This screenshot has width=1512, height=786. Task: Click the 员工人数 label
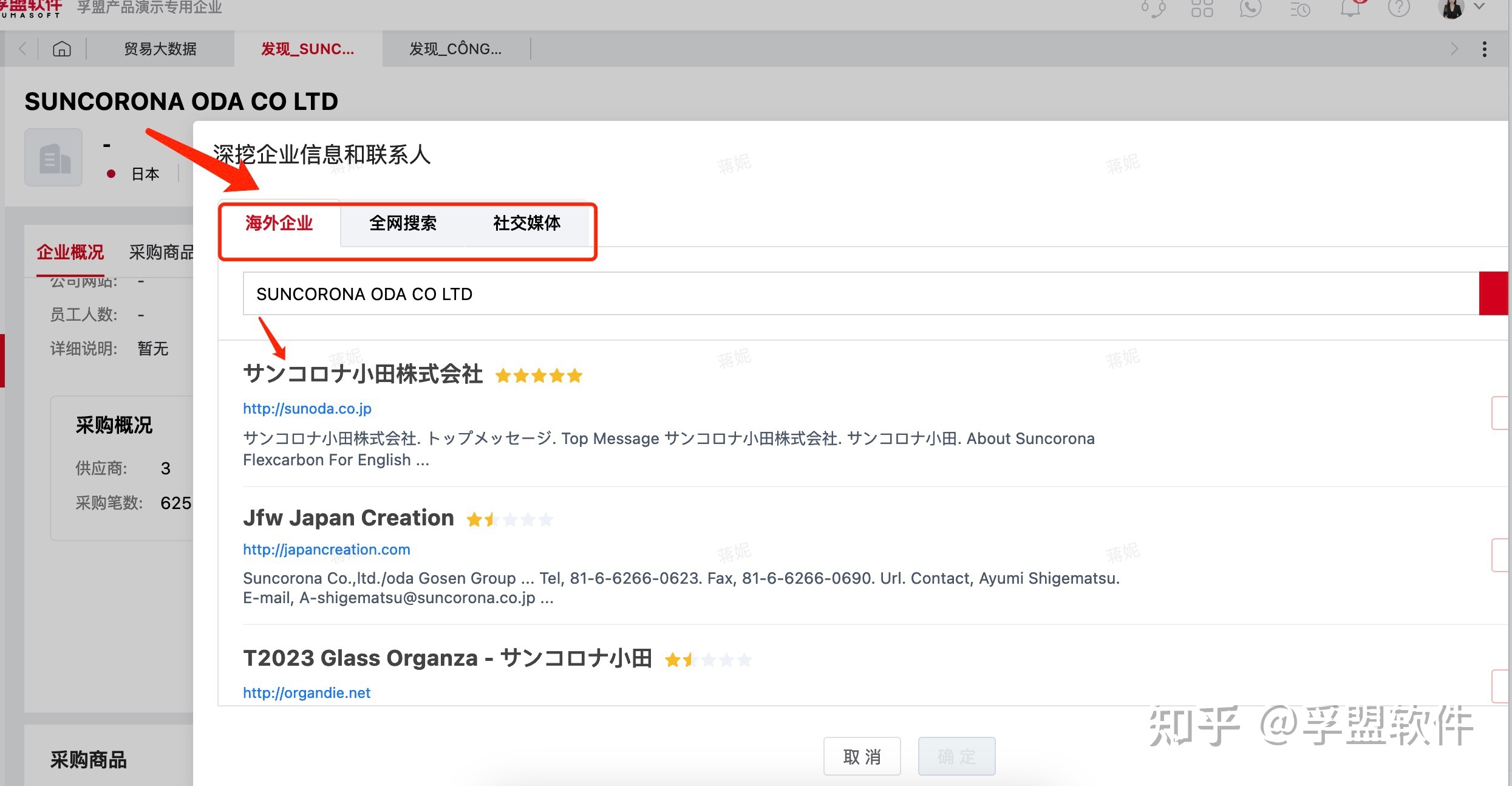(x=84, y=314)
